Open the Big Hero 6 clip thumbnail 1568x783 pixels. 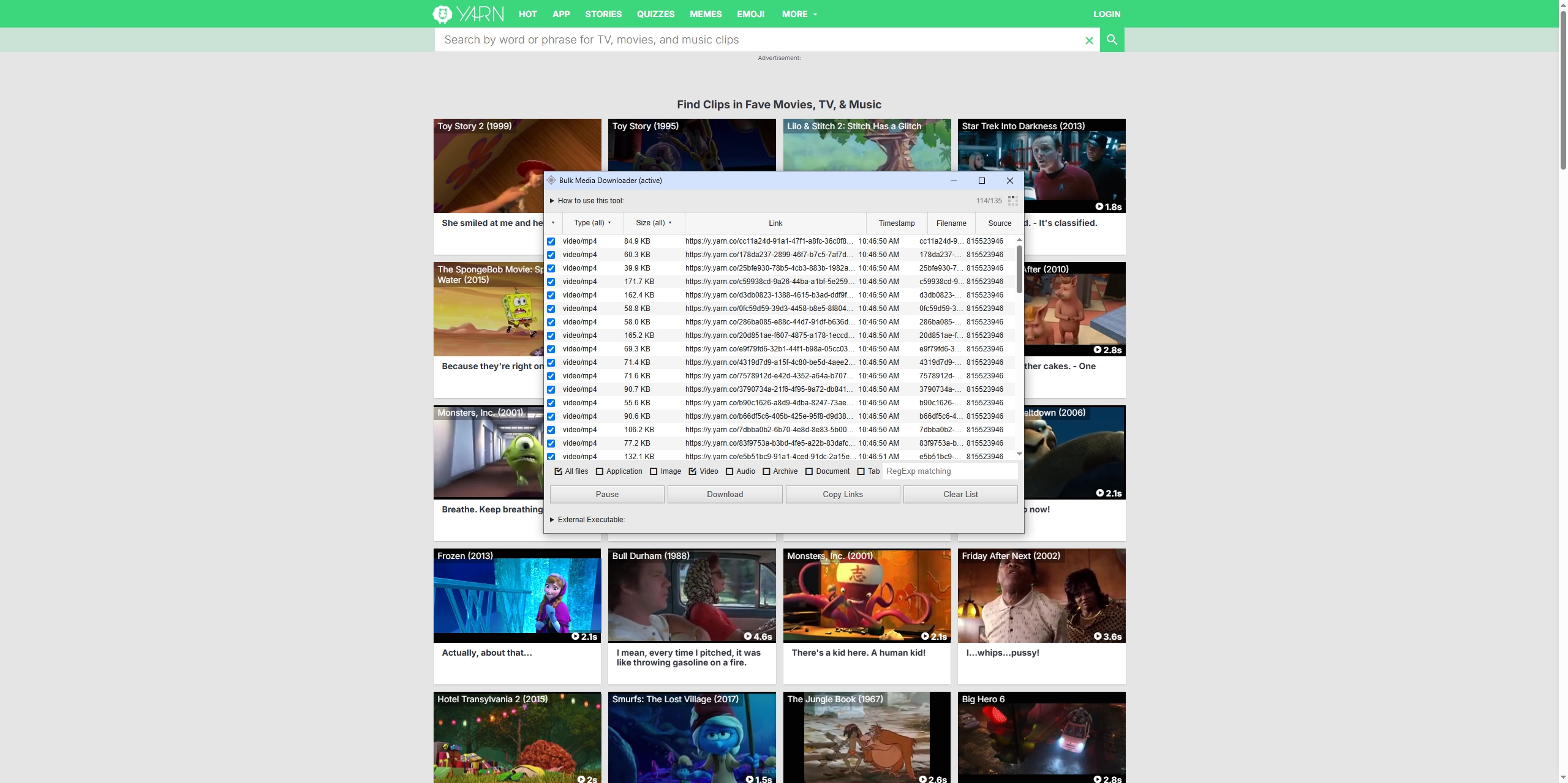(x=1041, y=738)
